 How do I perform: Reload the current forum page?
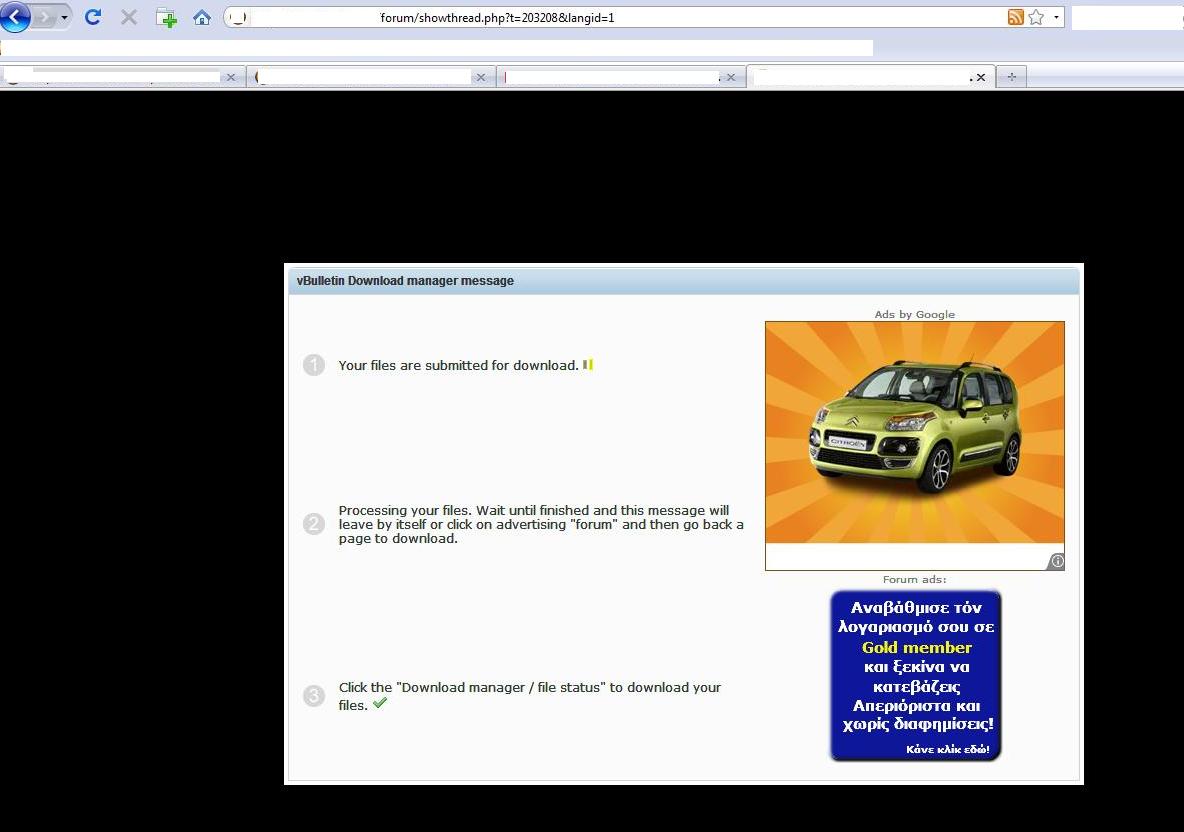coord(93,17)
